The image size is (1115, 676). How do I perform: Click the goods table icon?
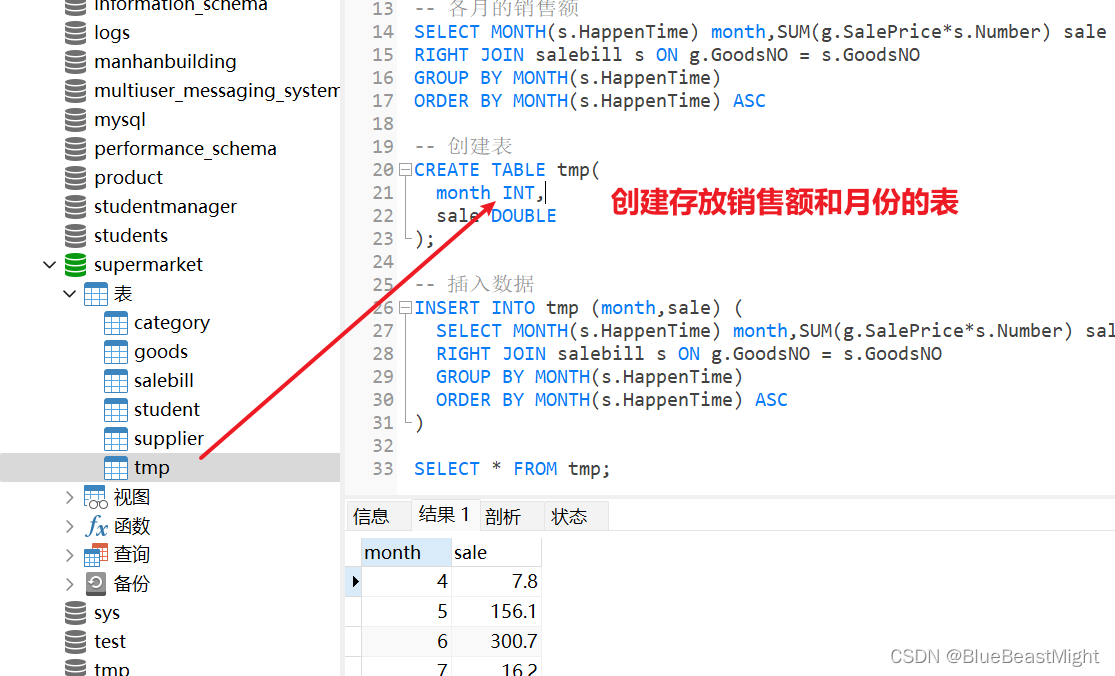coord(116,352)
